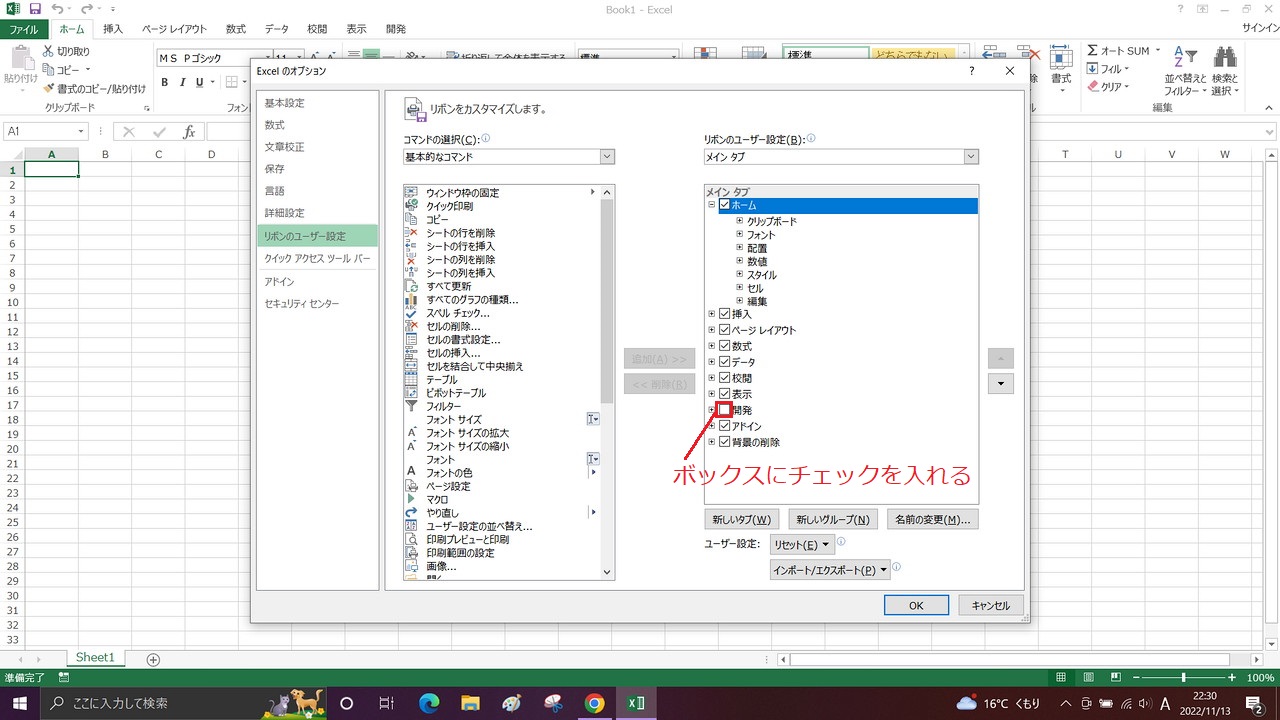Click the Format Painter (書式のコピー) brush icon

[x=47, y=88]
